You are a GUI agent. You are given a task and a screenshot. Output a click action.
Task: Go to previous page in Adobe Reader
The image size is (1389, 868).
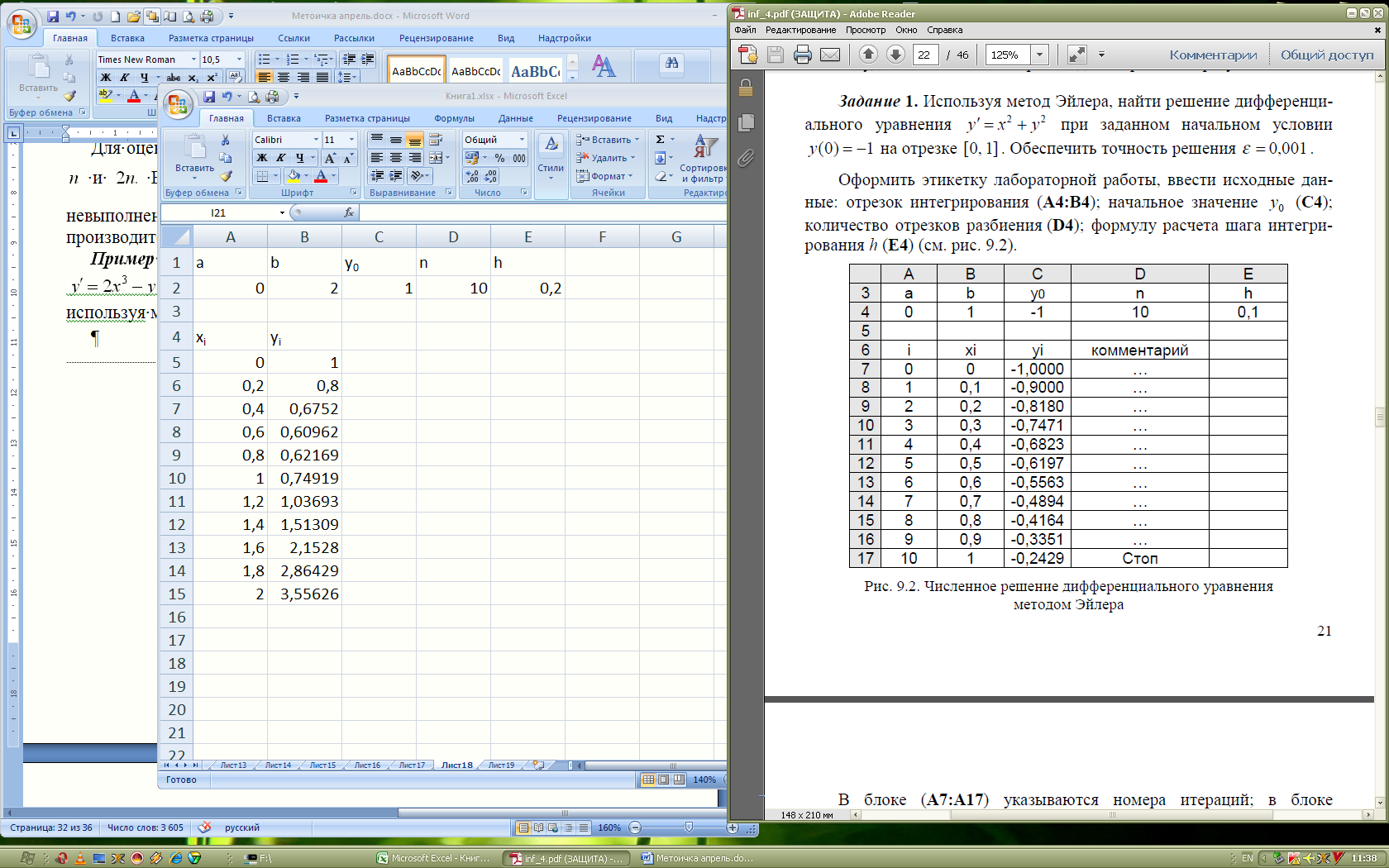(x=868, y=55)
